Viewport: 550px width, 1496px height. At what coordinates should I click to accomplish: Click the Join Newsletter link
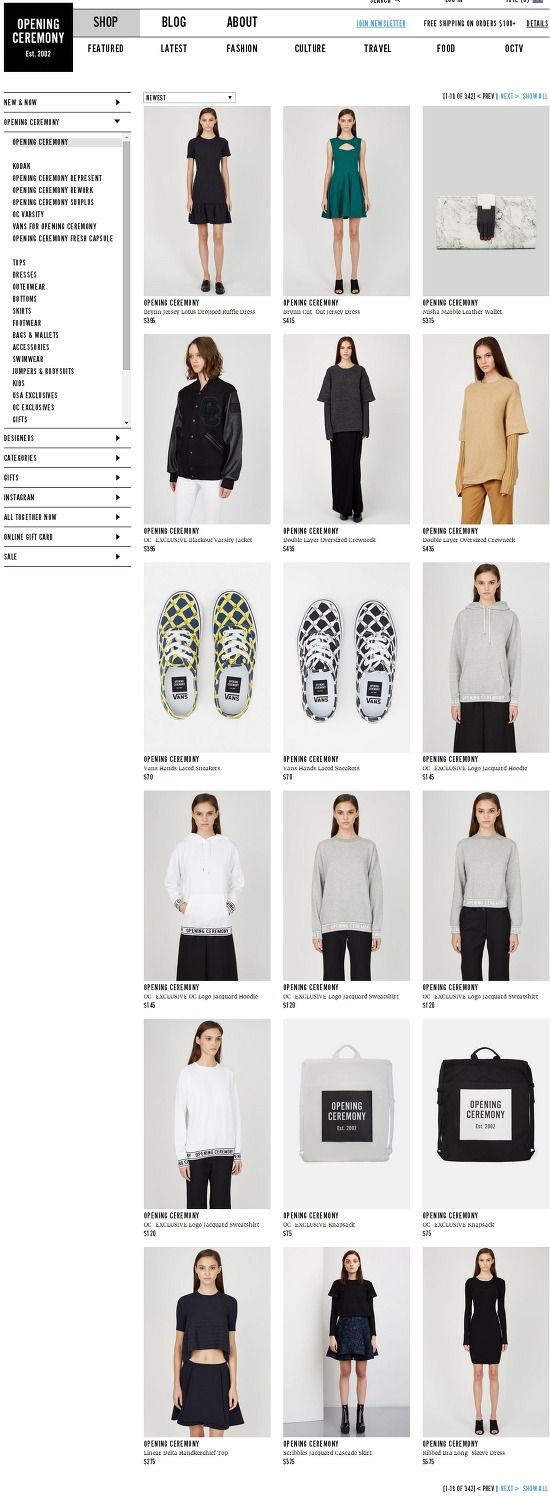point(381,22)
